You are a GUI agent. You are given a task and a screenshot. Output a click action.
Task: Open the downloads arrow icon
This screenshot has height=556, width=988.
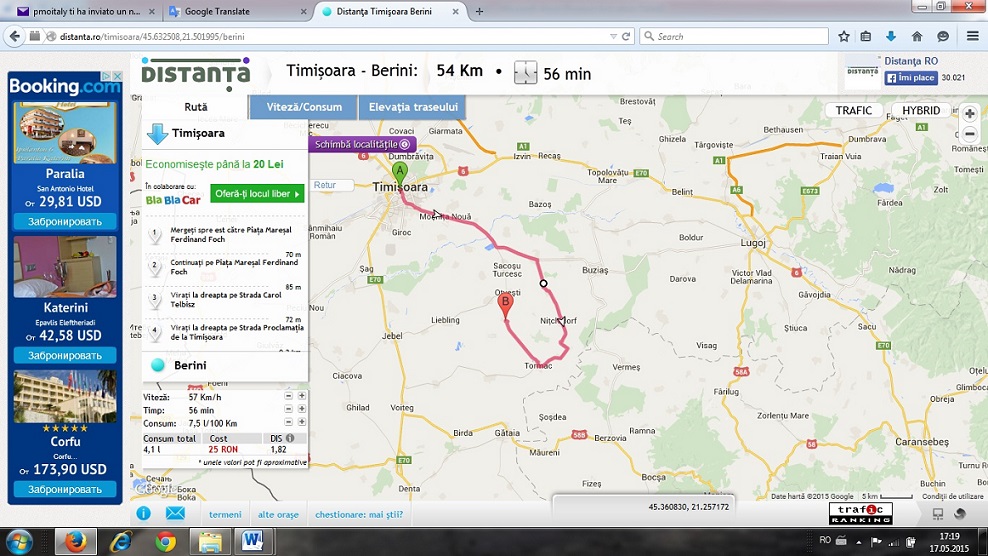[891, 37]
